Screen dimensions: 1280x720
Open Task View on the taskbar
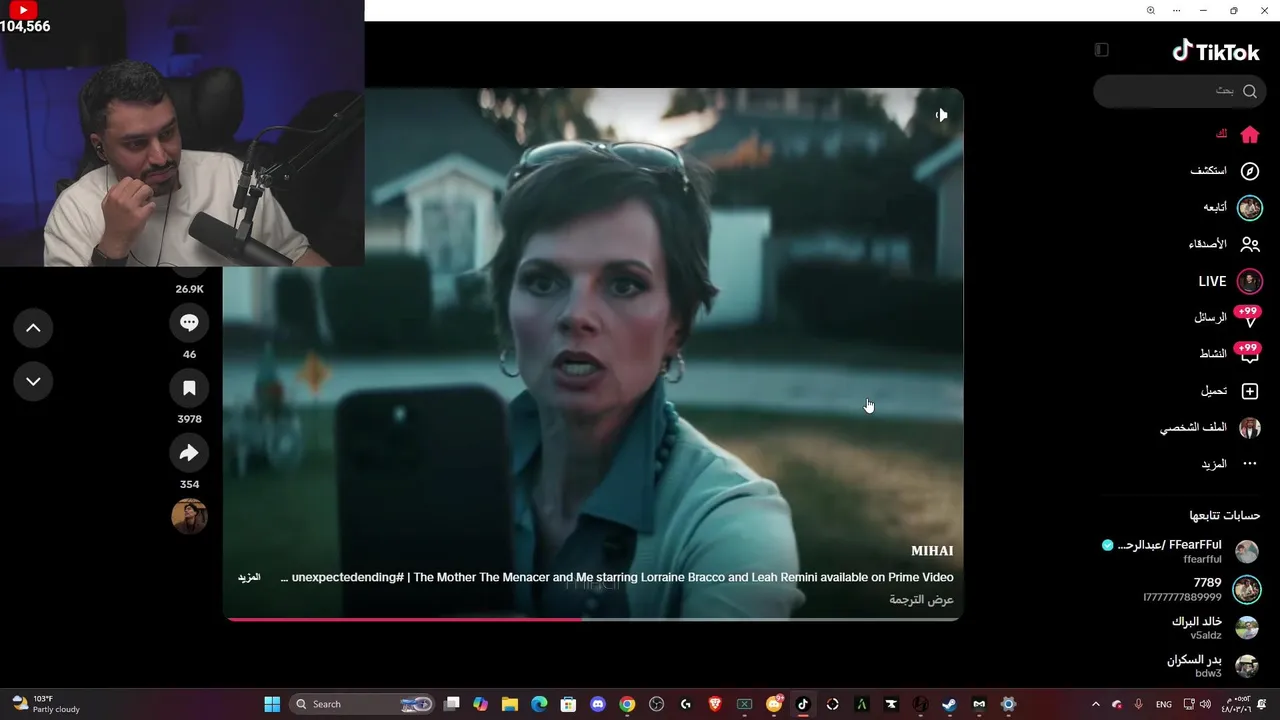452,704
